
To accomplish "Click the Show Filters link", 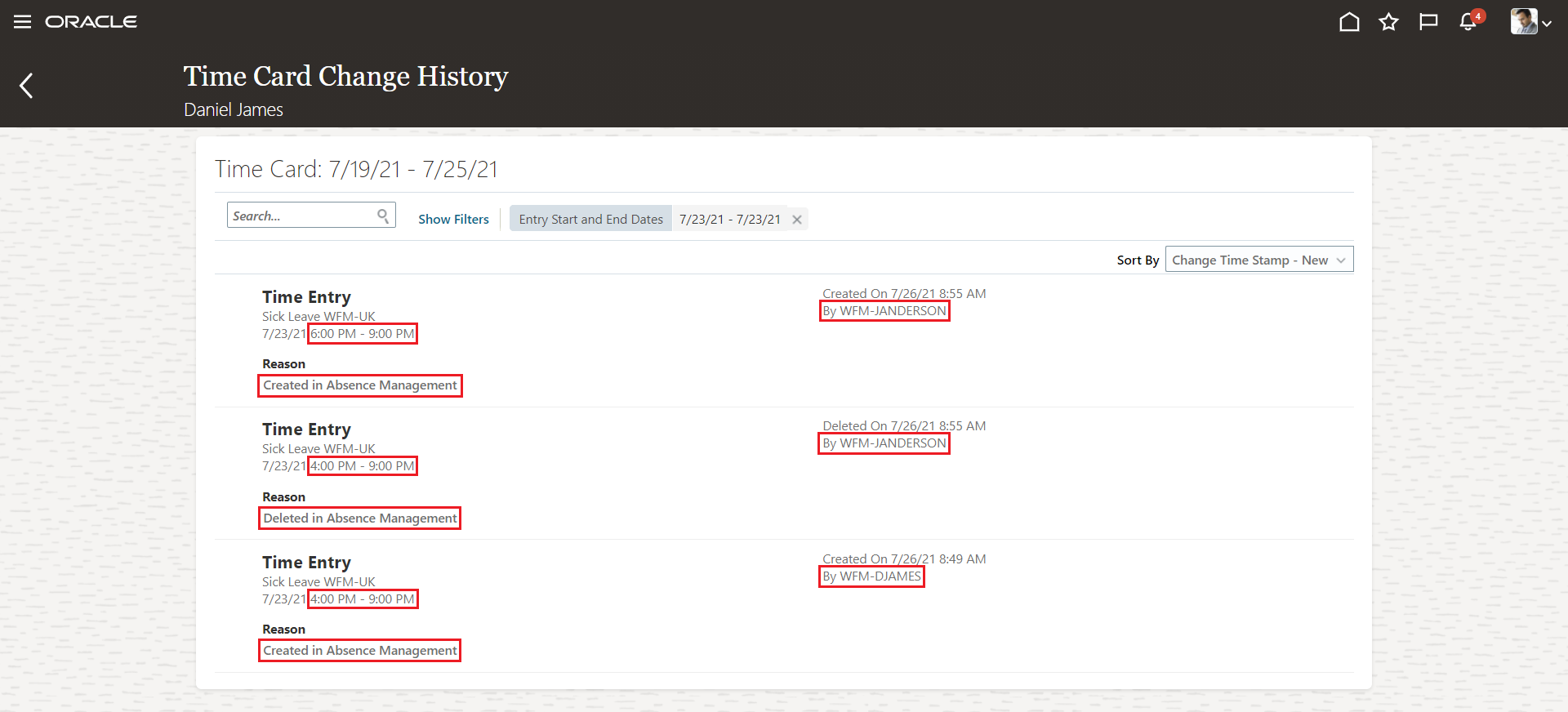I will 453,219.
